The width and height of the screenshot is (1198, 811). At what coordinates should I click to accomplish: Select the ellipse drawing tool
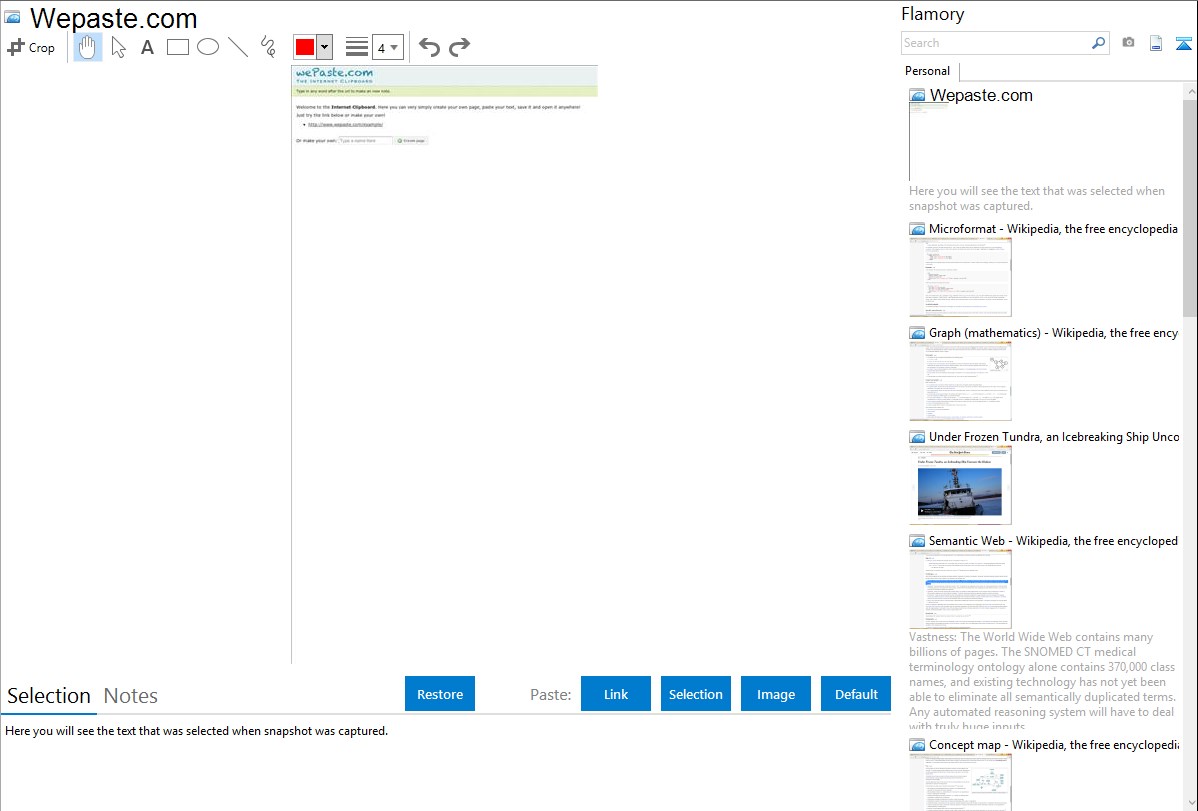point(208,47)
